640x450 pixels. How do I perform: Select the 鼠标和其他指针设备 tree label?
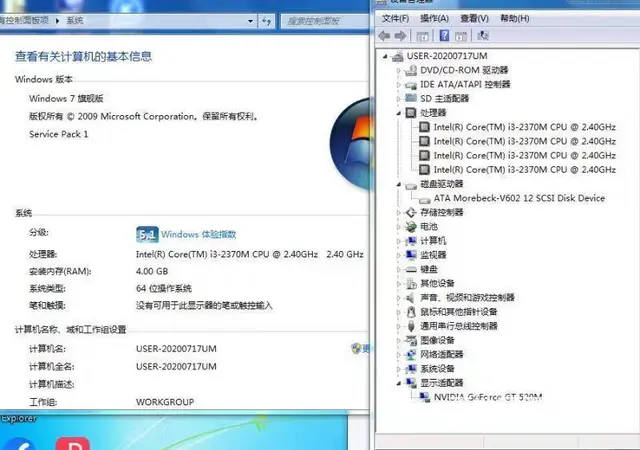459,312
